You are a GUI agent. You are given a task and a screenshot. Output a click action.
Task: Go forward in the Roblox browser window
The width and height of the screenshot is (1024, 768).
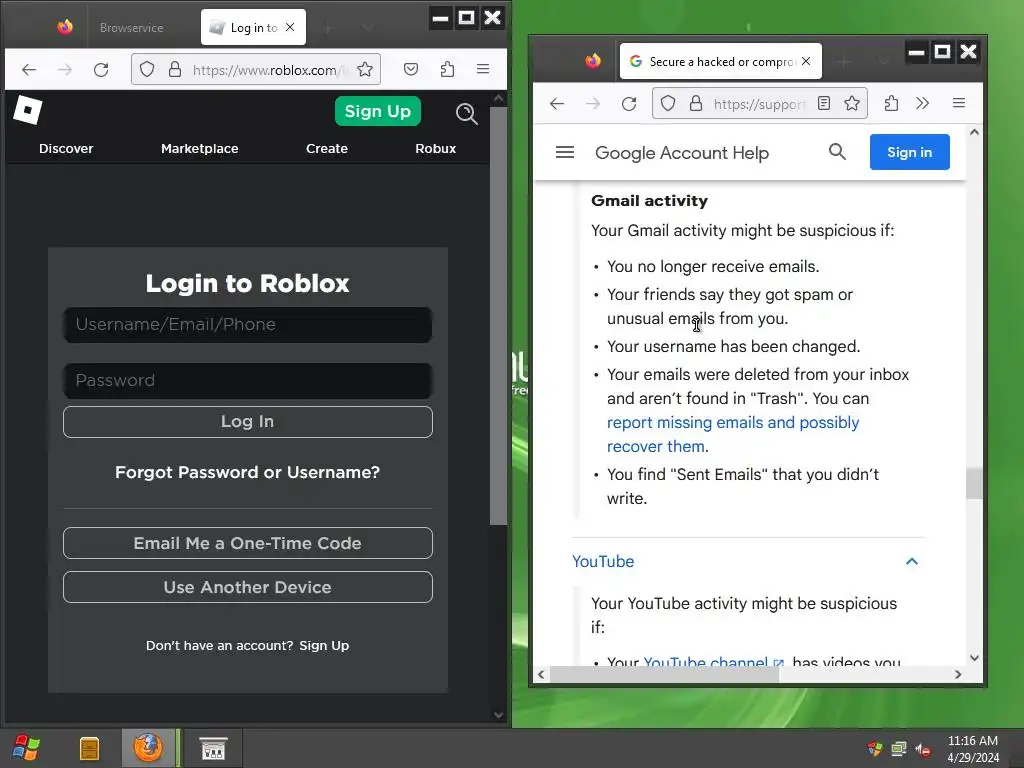pyautogui.click(x=65, y=69)
